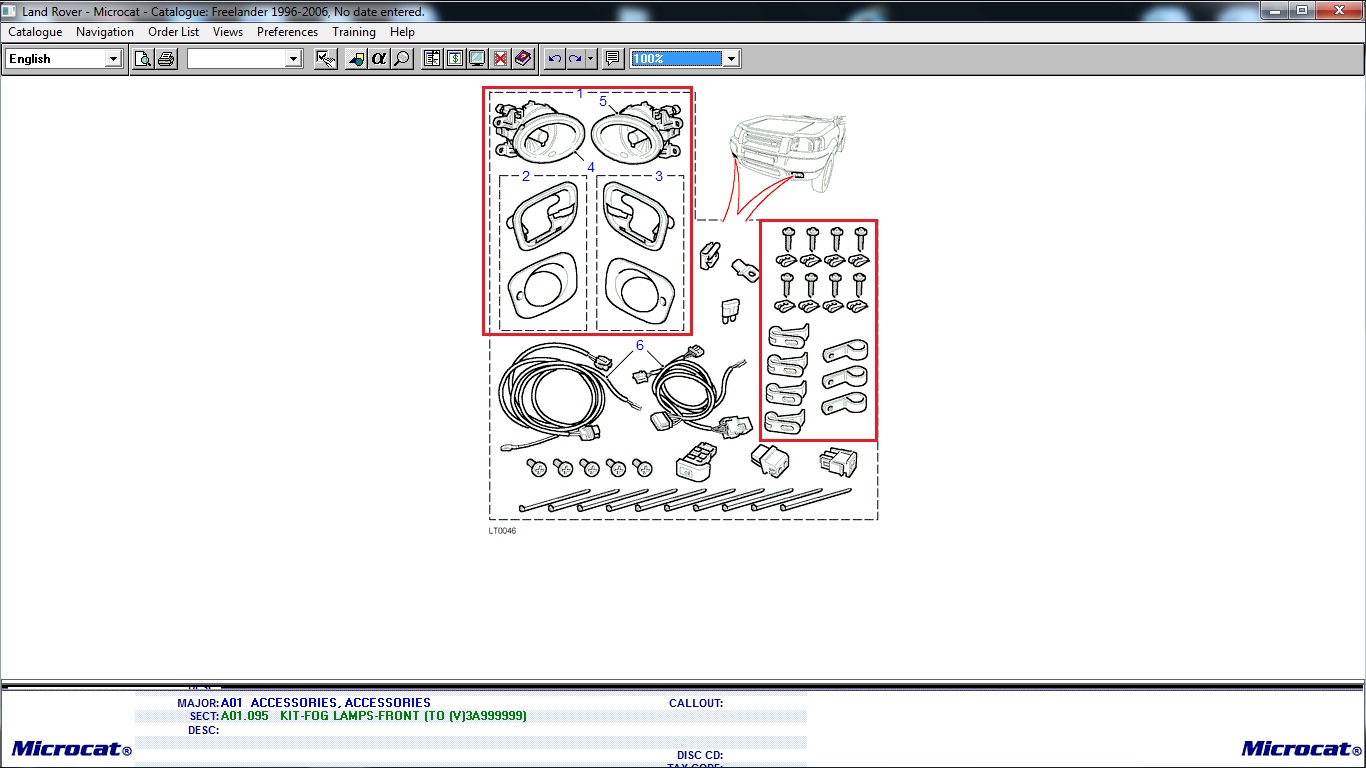Click the red X delete icon
The image size is (1366, 768).
(x=500, y=59)
